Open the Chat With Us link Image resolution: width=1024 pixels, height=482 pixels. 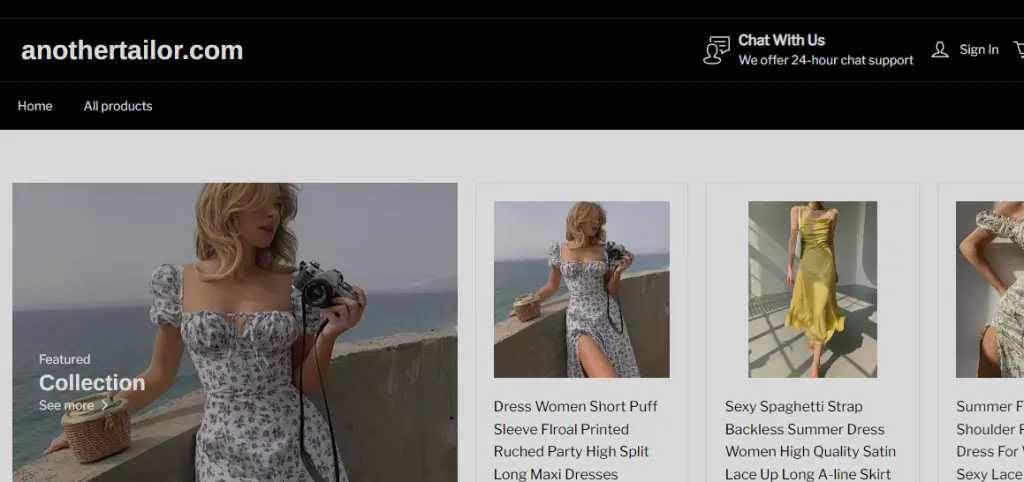(x=781, y=40)
